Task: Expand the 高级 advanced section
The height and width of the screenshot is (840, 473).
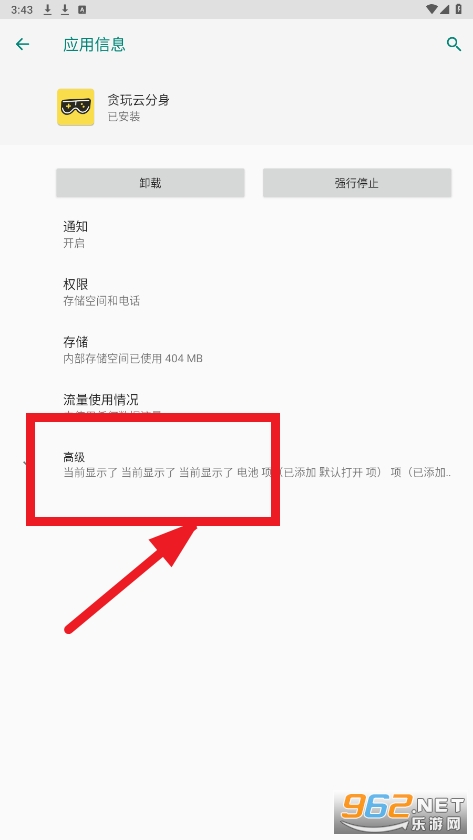Action: pos(236,464)
